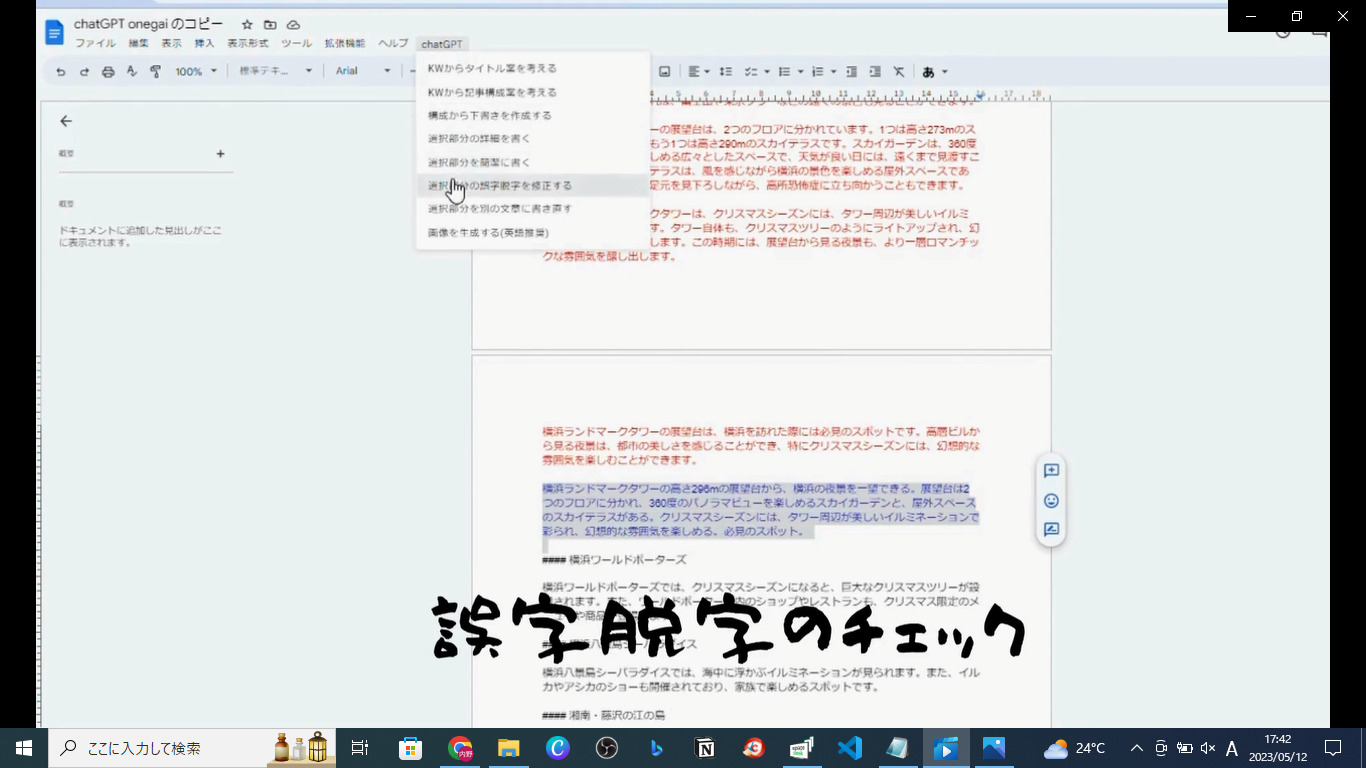Click the #### 湘南・藤沢の江の島 heading text

tap(603, 716)
